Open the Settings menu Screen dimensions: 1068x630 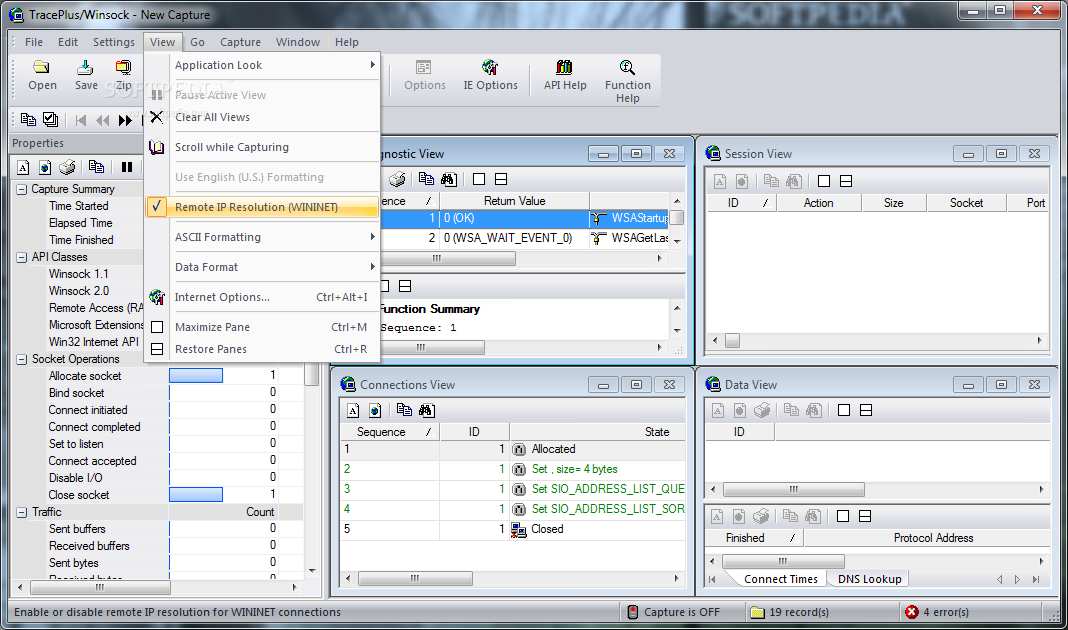tap(114, 42)
